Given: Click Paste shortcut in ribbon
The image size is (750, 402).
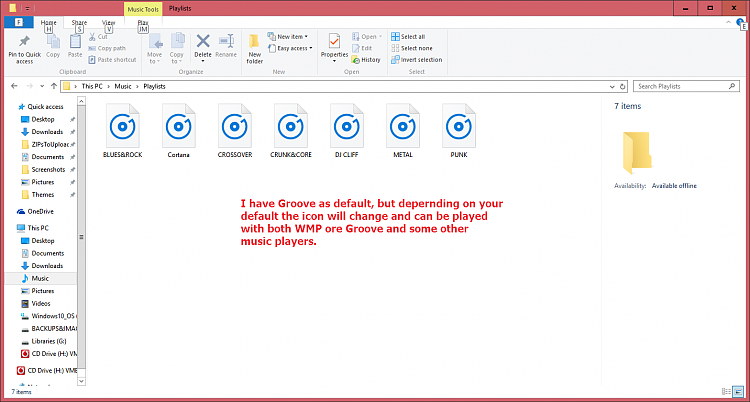Looking at the screenshot, I should coord(112,60).
